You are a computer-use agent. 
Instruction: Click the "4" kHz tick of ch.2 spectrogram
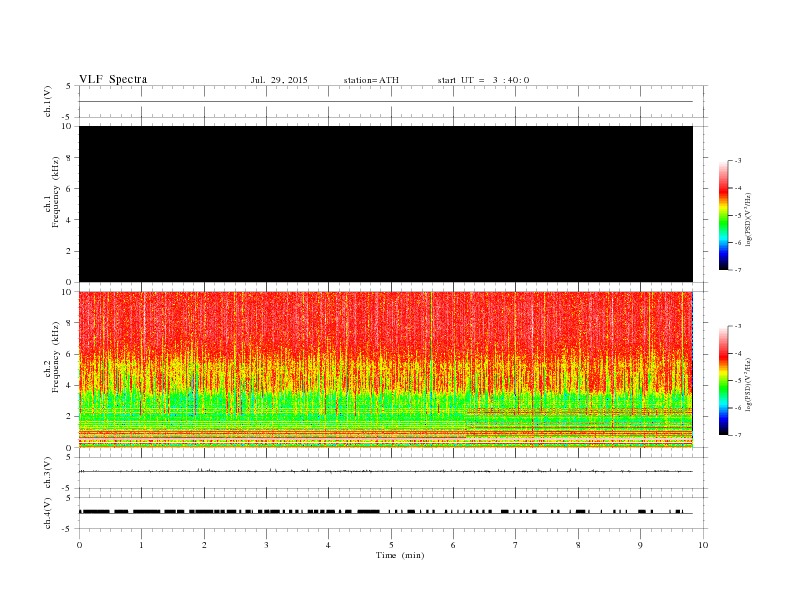pyautogui.click(x=69, y=386)
